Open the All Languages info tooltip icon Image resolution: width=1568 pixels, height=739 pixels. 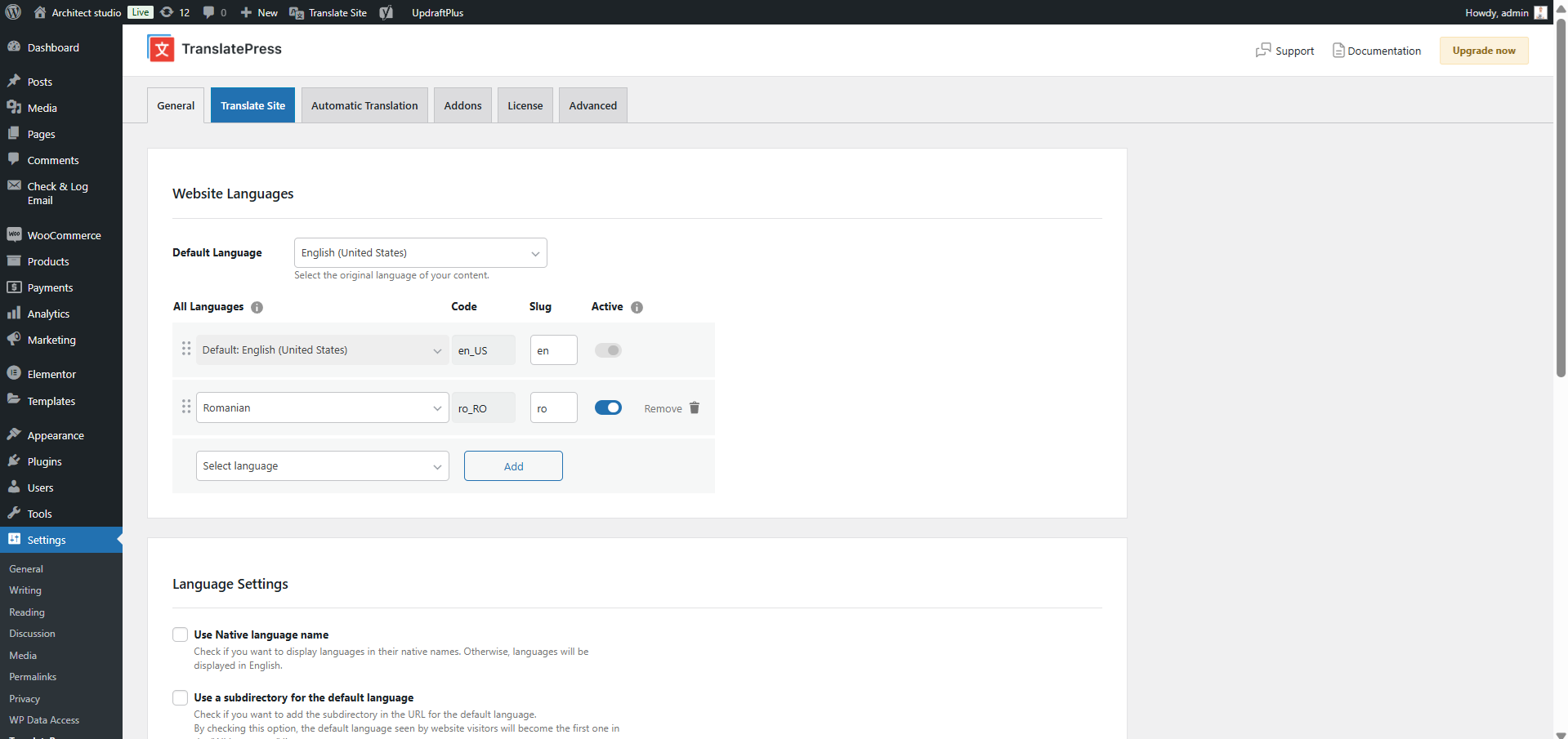(x=257, y=307)
